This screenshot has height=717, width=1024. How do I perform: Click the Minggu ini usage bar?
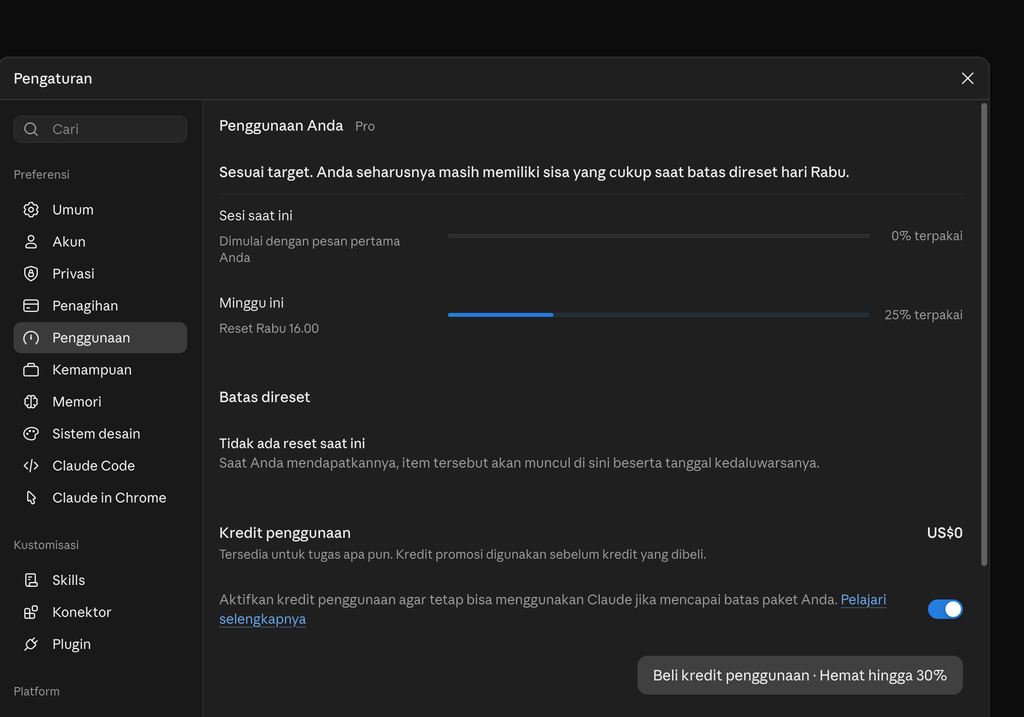[x=658, y=315]
